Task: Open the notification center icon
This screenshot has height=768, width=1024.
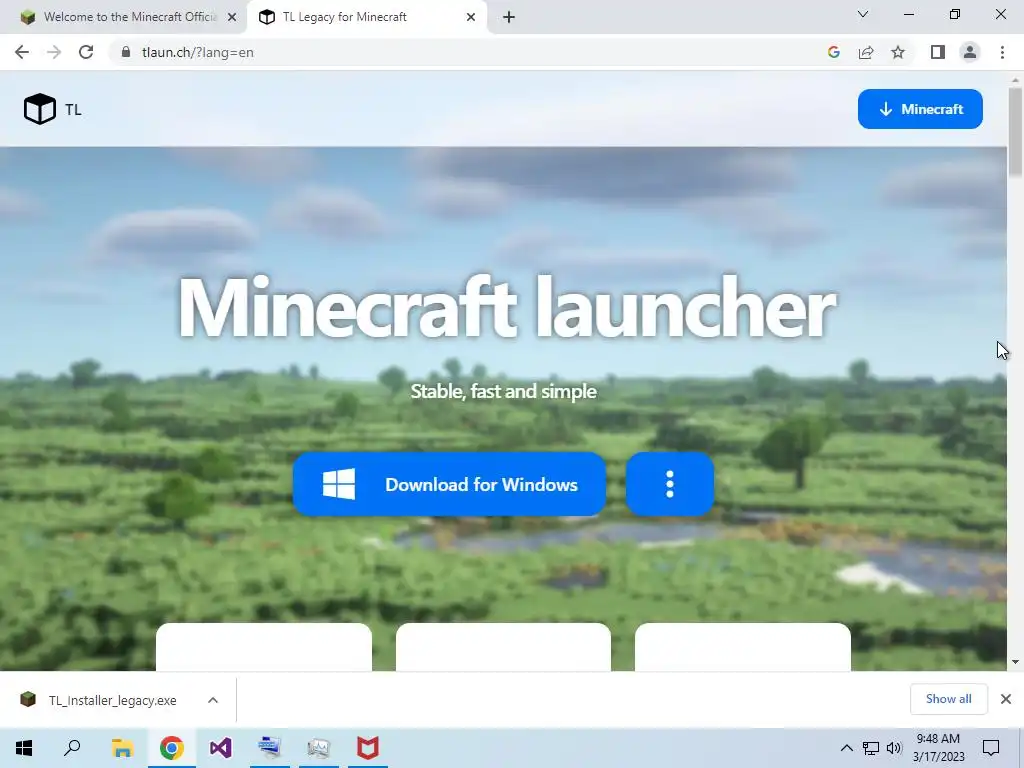Action: (991, 748)
